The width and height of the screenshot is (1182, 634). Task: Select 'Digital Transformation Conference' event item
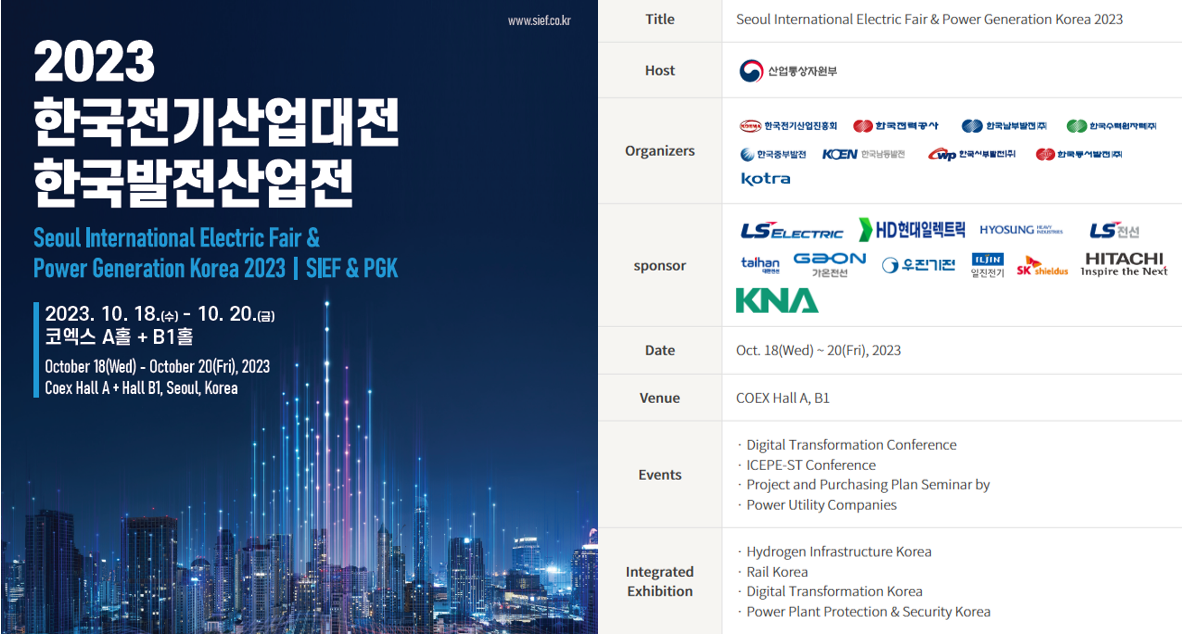pyautogui.click(x=851, y=445)
